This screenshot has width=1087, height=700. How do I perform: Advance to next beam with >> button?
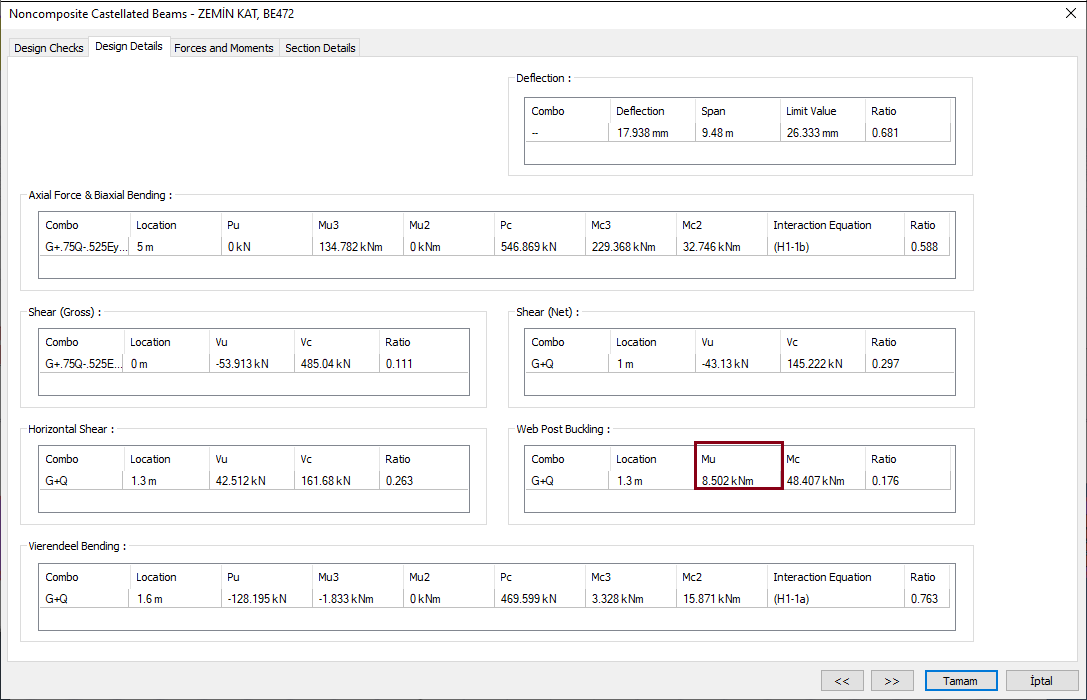tap(892, 680)
